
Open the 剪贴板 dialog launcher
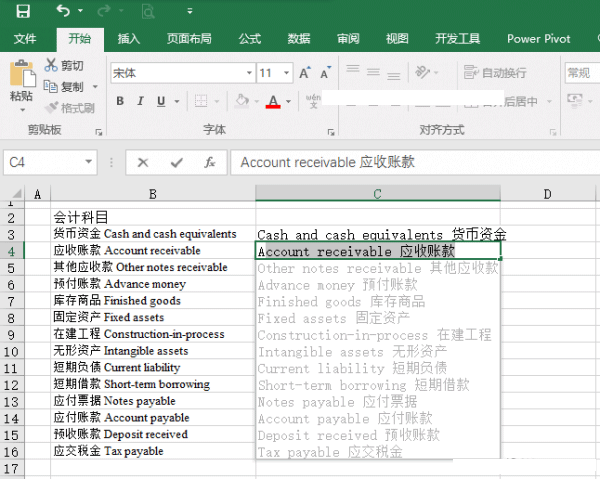tap(99, 132)
